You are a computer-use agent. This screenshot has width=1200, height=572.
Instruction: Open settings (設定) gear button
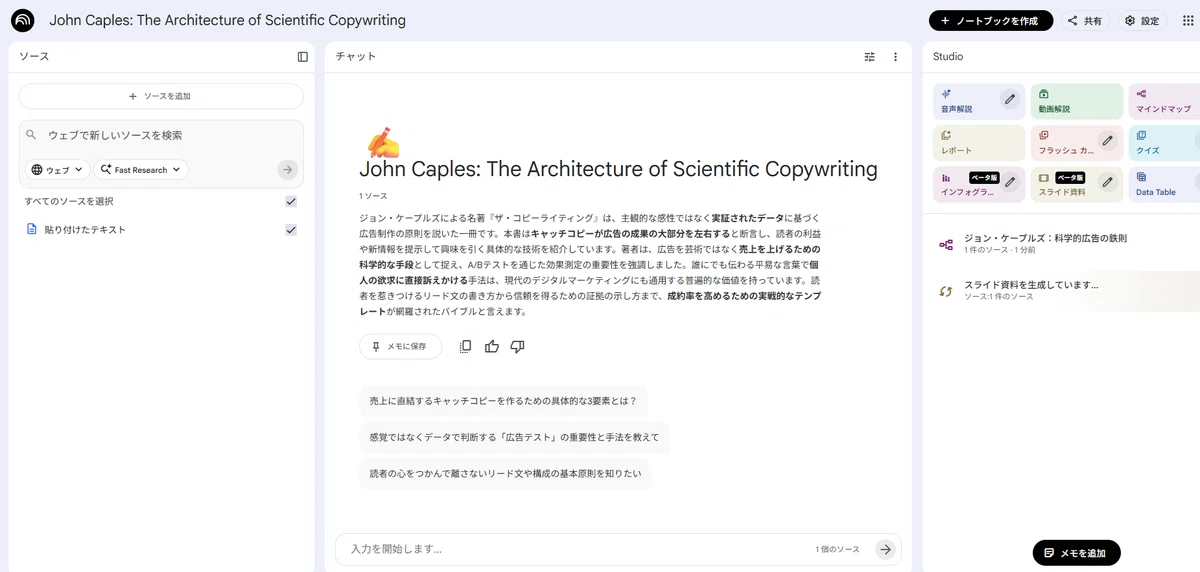tap(1142, 21)
